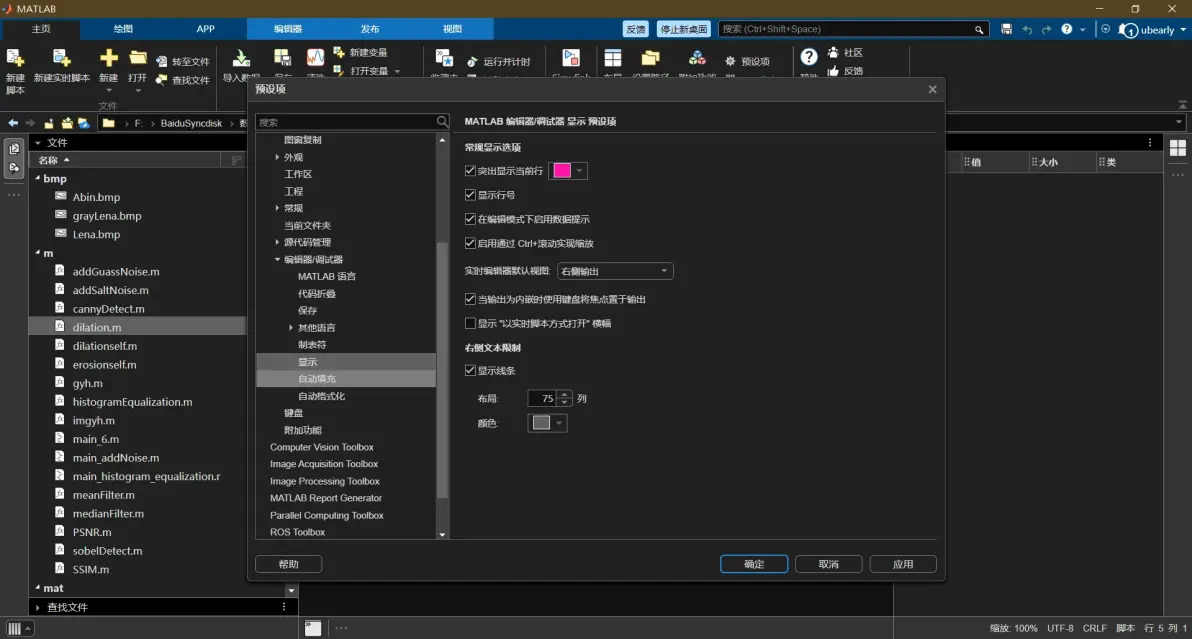This screenshot has width=1192, height=639.
Task: Click the Find Files (查找文件) toolbar icon
Action: [161, 80]
